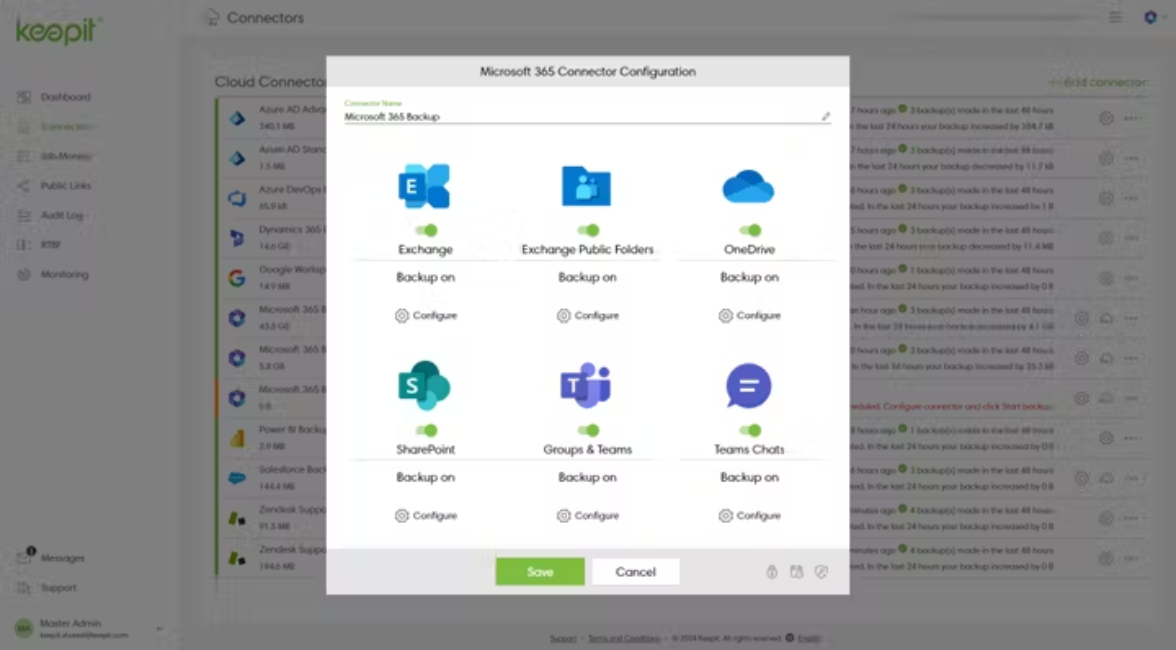Edit connector name with pencil icon
1176x650 pixels.
(825, 116)
